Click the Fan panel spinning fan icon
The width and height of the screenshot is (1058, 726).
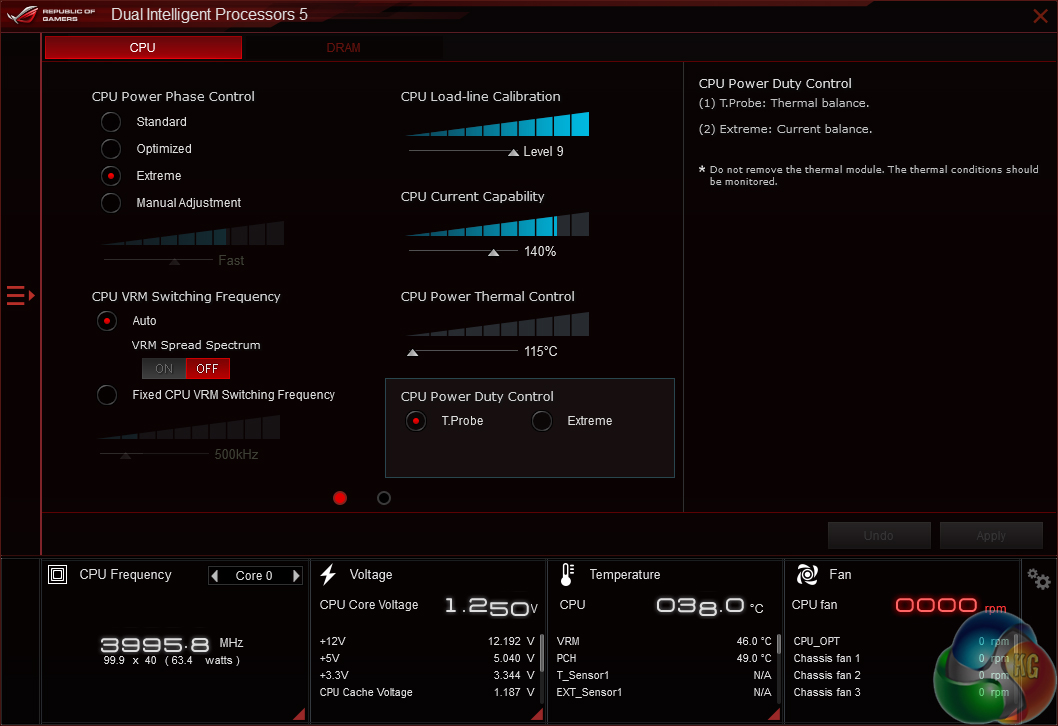click(x=807, y=574)
